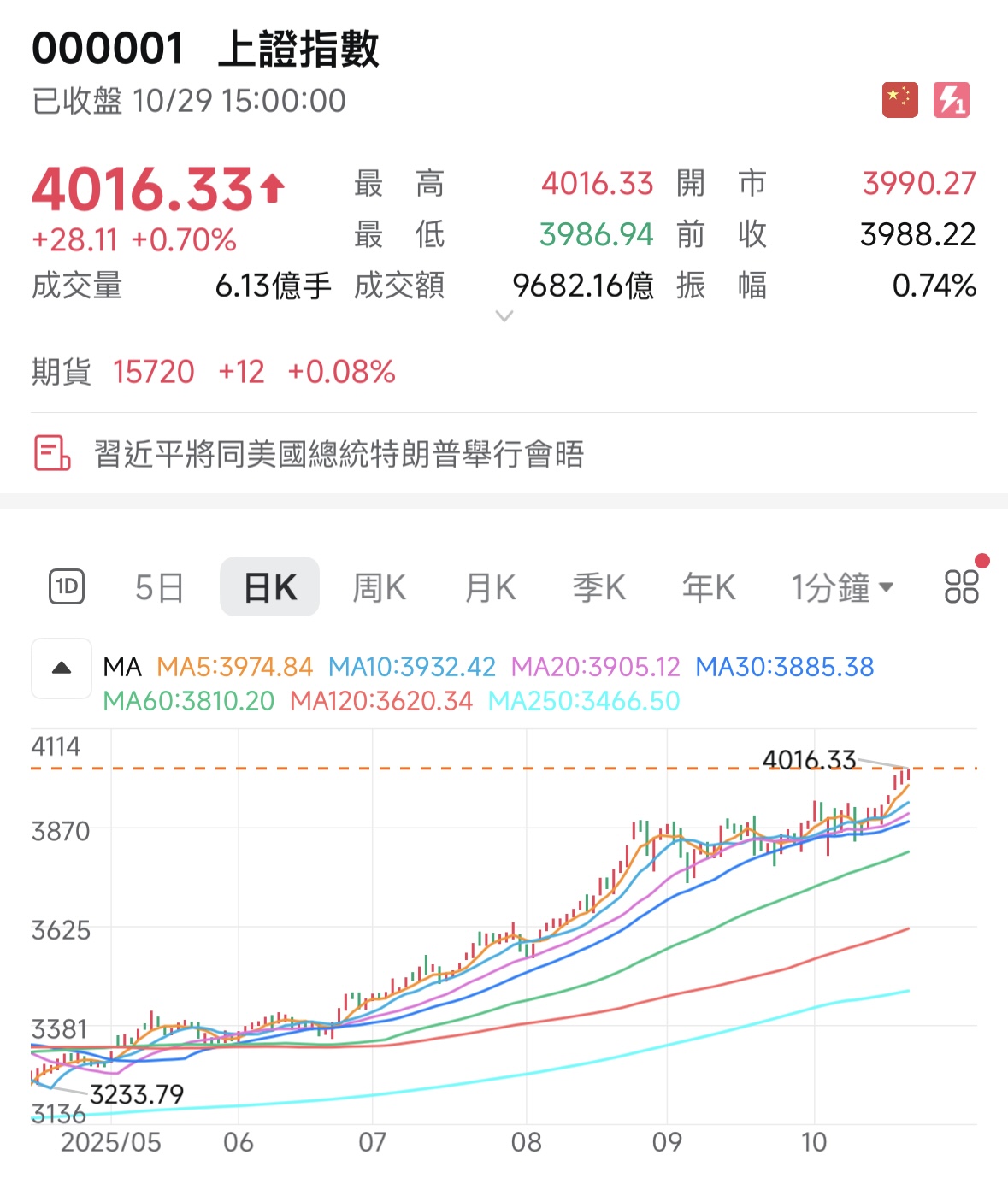Click the 期貨 futures quote row
1008x1184 pixels.
[x=212, y=372]
